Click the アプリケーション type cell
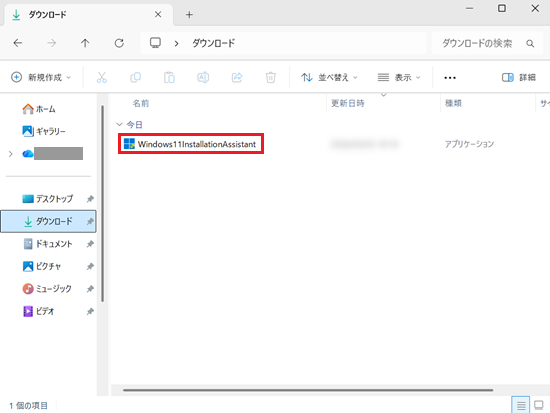 (469, 144)
